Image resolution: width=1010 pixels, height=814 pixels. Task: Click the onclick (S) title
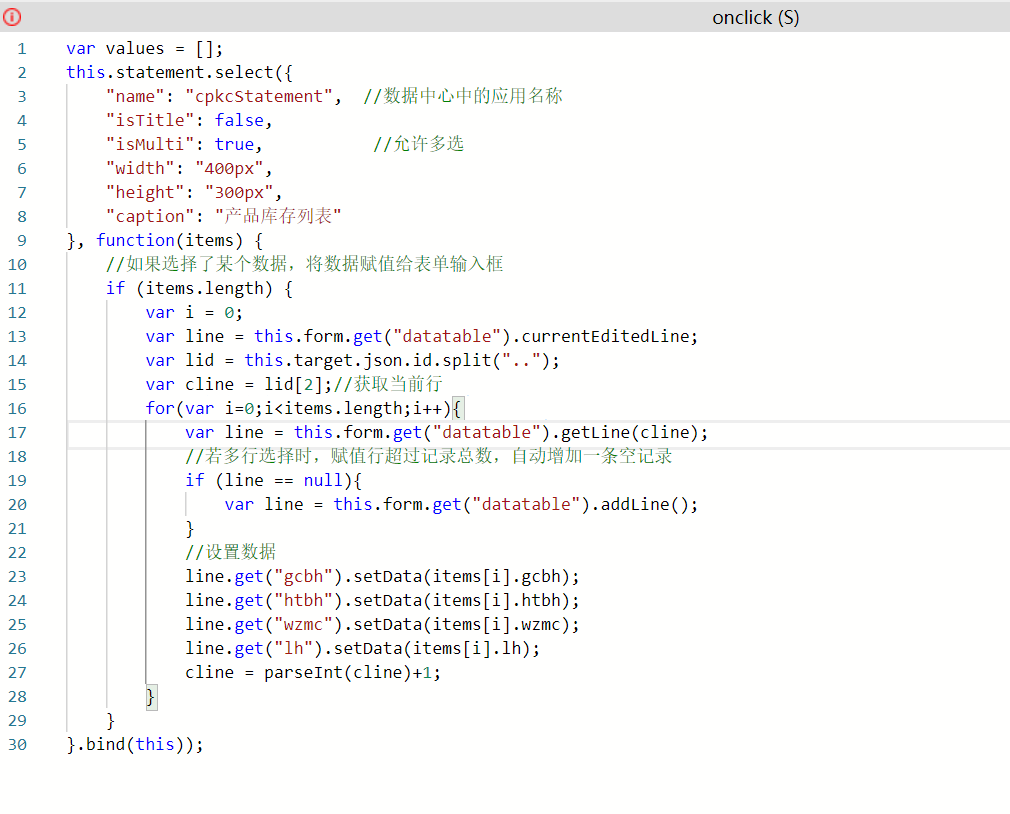(756, 17)
